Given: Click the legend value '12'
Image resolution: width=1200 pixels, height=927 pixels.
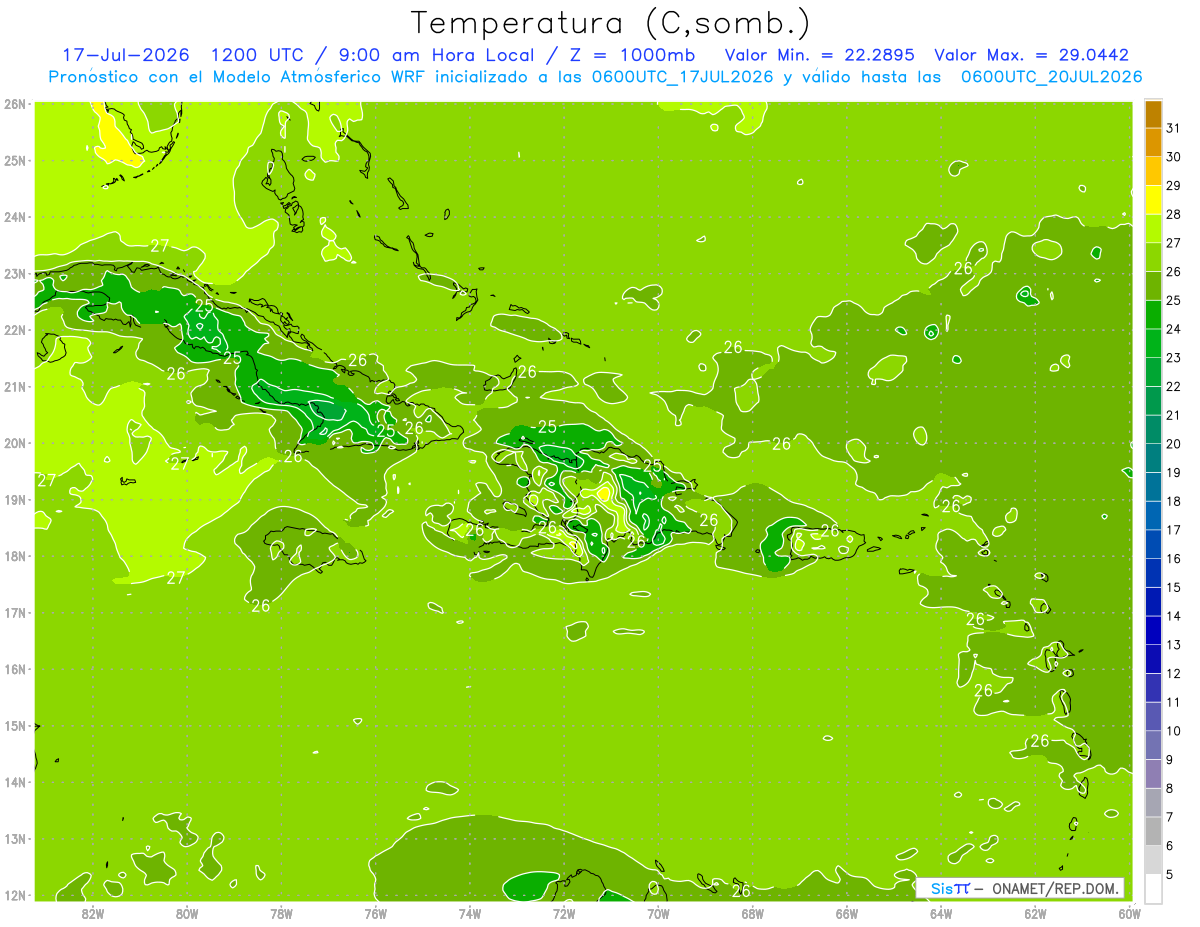Looking at the screenshot, I should point(1173,674).
